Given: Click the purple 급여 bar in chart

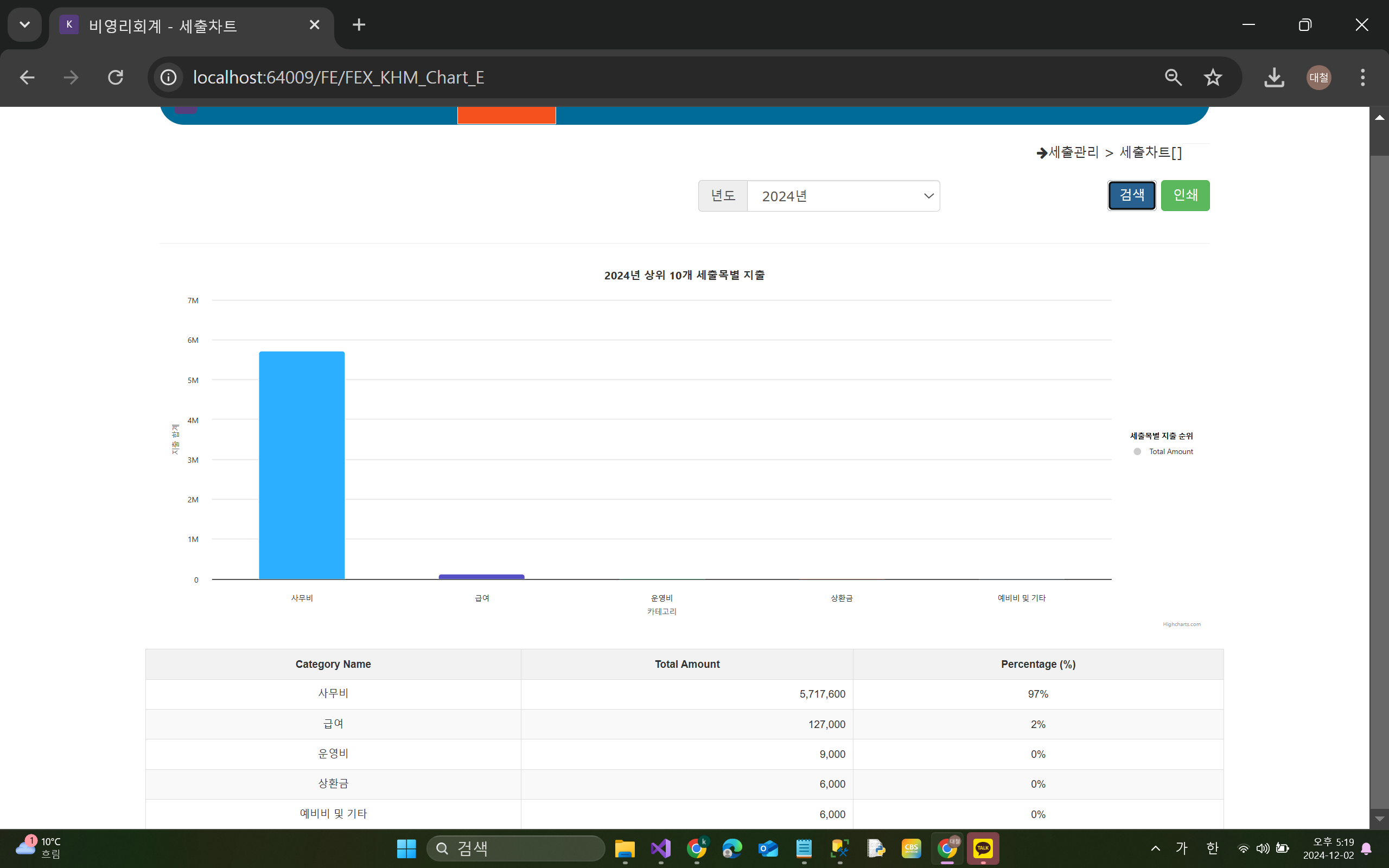Looking at the screenshot, I should click(x=481, y=576).
